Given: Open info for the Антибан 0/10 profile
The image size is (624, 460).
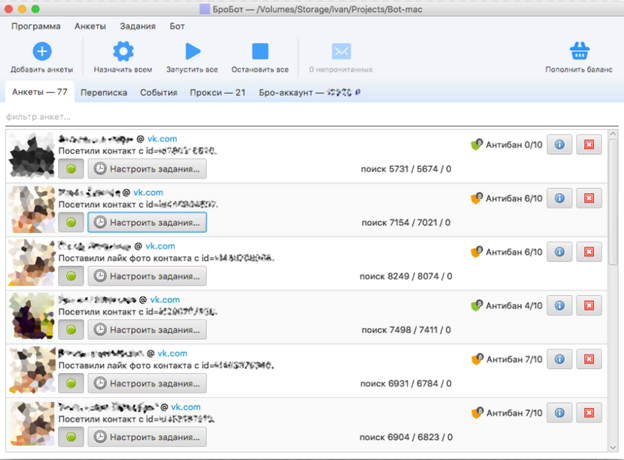Looking at the screenshot, I should point(560,144).
